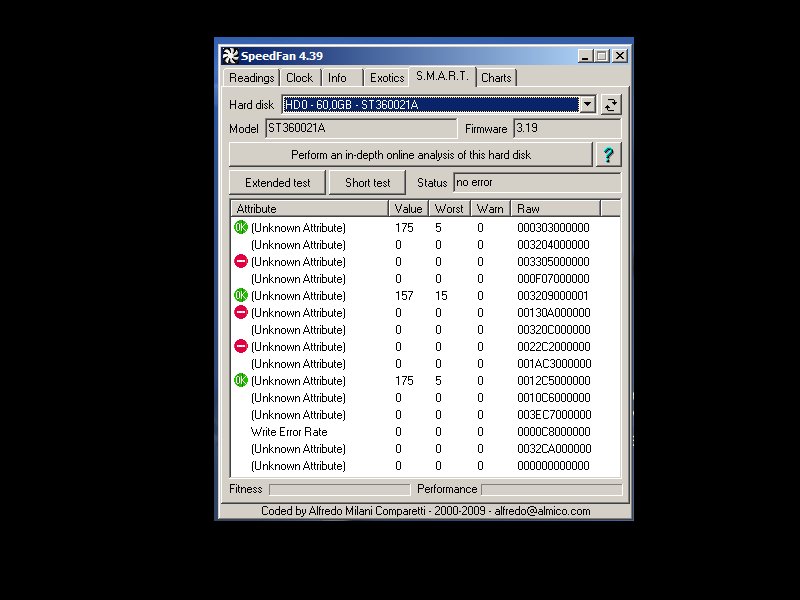This screenshot has height=600, width=800.
Task: Sort by the Warn column header
Action: (490, 209)
